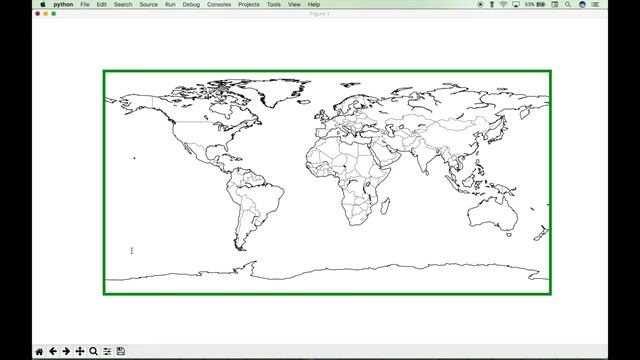Screen dimensions: 640x360
Task: Reset the figure to home view
Action: tap(39, 351)
